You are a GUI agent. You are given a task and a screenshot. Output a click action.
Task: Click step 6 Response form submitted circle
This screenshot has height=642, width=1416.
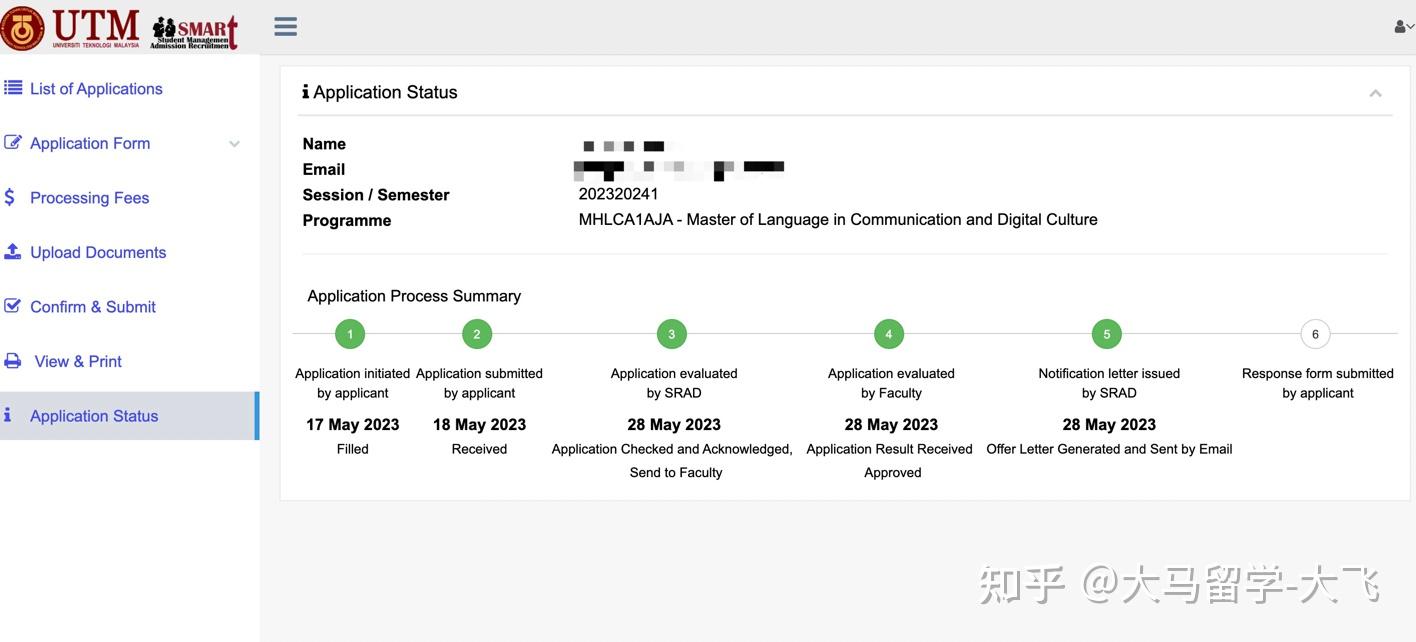tap(1315, 333)
